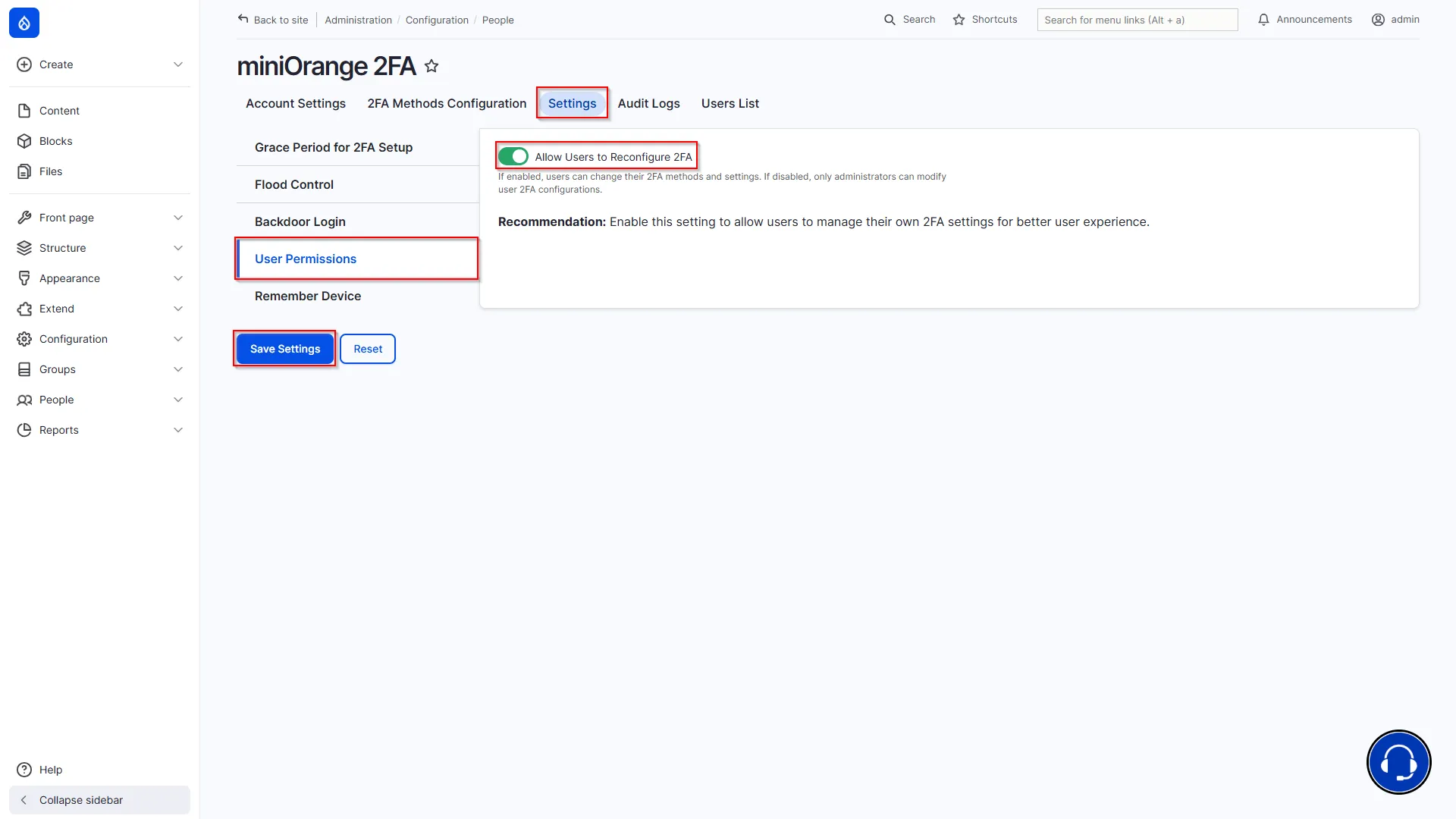Open the Account Settings tab
Viewport: 1456px width, 819px height.
click(296, 103)
